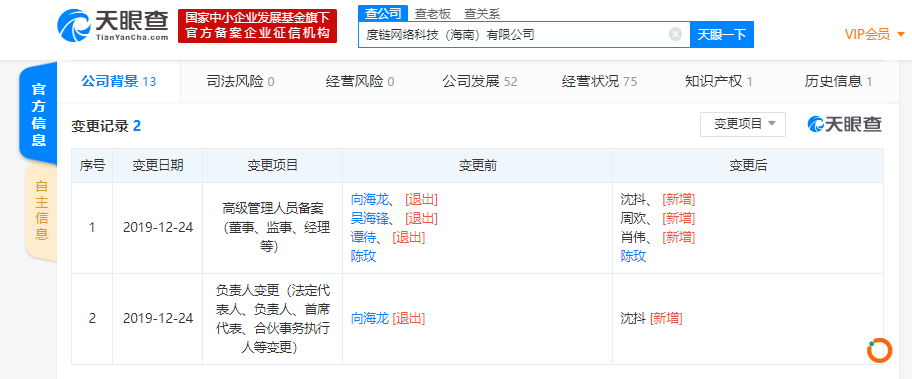Click 负责人变更 change item cell
The height and width of the screenshot is (379, 912).
pyautogui.click(x=273, y=319)
